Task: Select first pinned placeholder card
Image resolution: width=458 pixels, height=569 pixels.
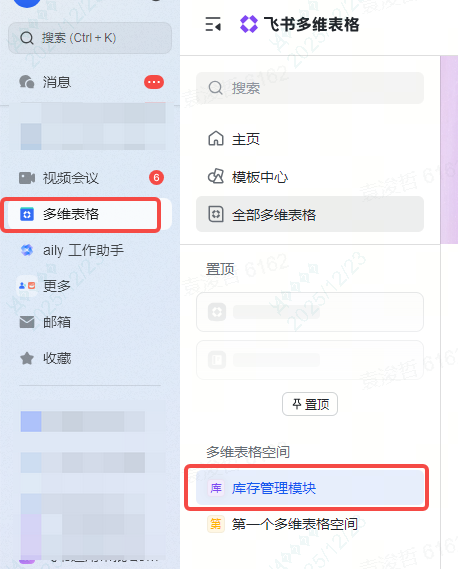Action: tap(310, 312)
